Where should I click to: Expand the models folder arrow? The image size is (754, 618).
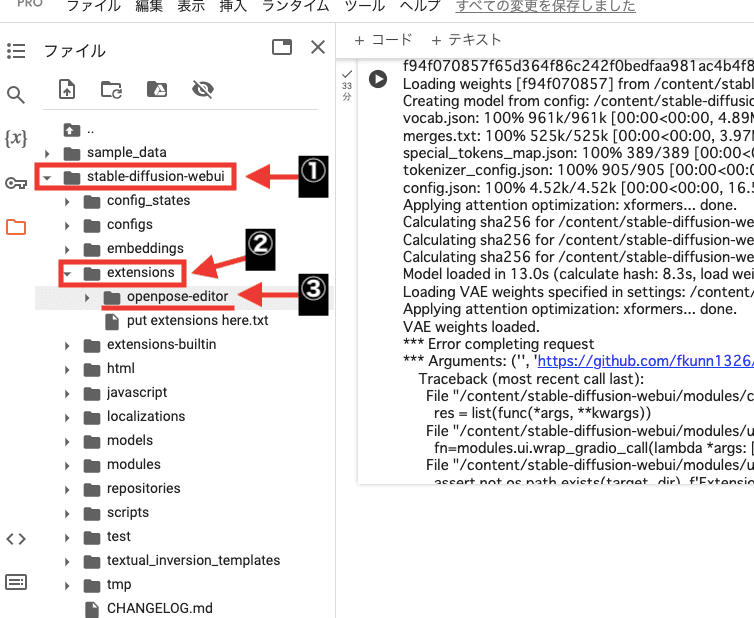pyautogui.click(x=67, y=441)
